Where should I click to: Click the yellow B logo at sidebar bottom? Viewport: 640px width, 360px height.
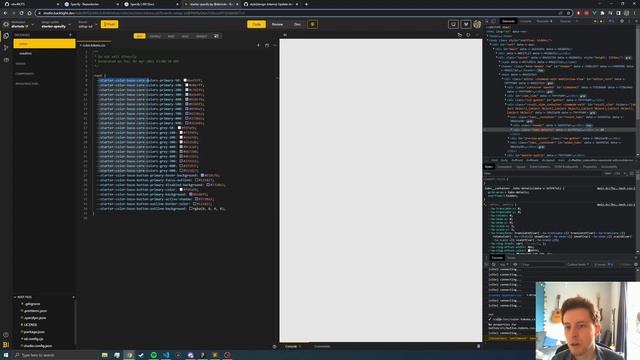tap(6, 345)
